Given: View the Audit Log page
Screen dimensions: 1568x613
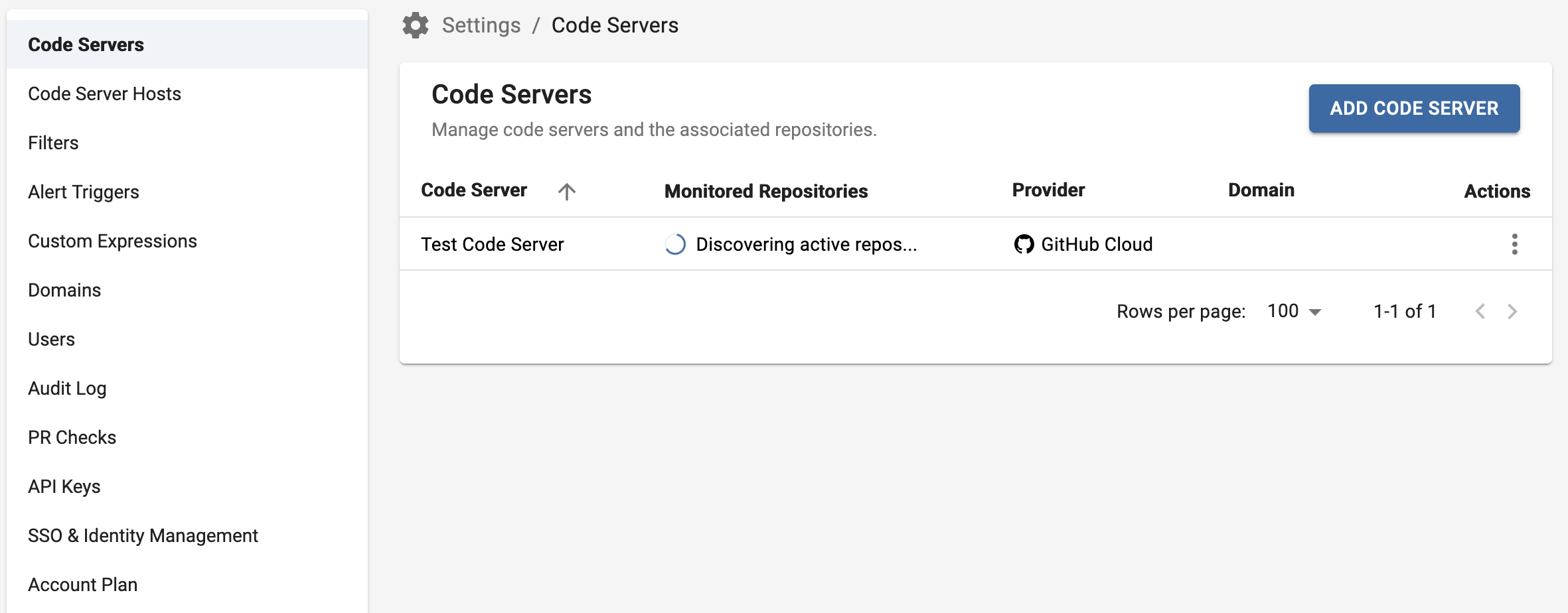Looking at the screenshot, I should (x=187, y=388).
